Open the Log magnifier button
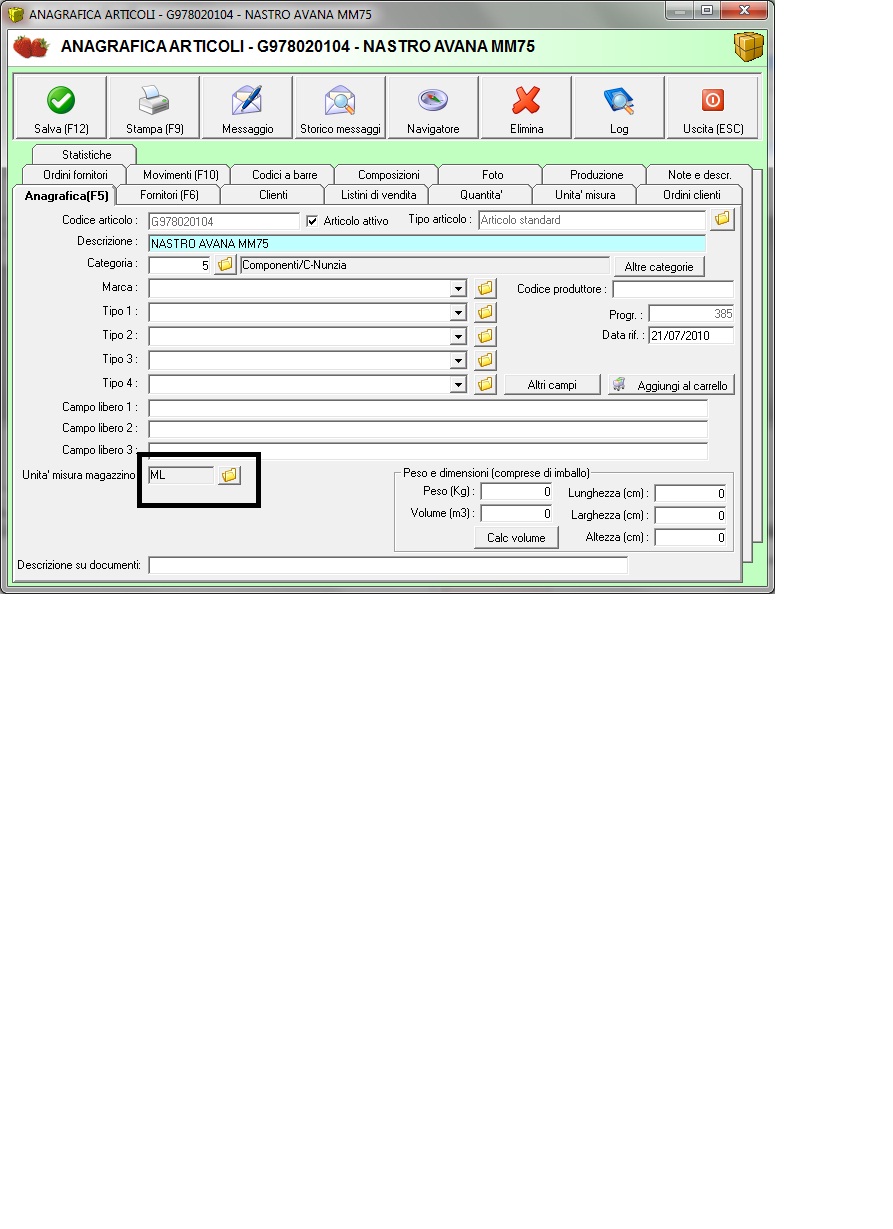893x1229 pixels. pos(619,108)
